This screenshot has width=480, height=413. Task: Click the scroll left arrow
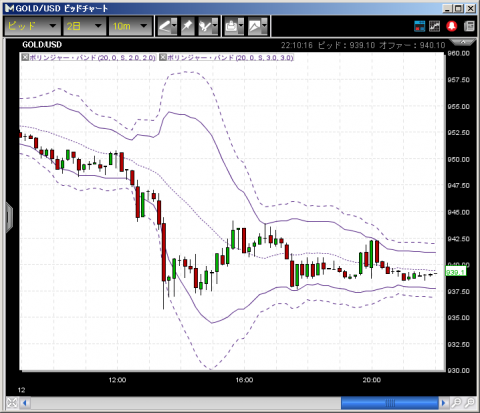25,403
